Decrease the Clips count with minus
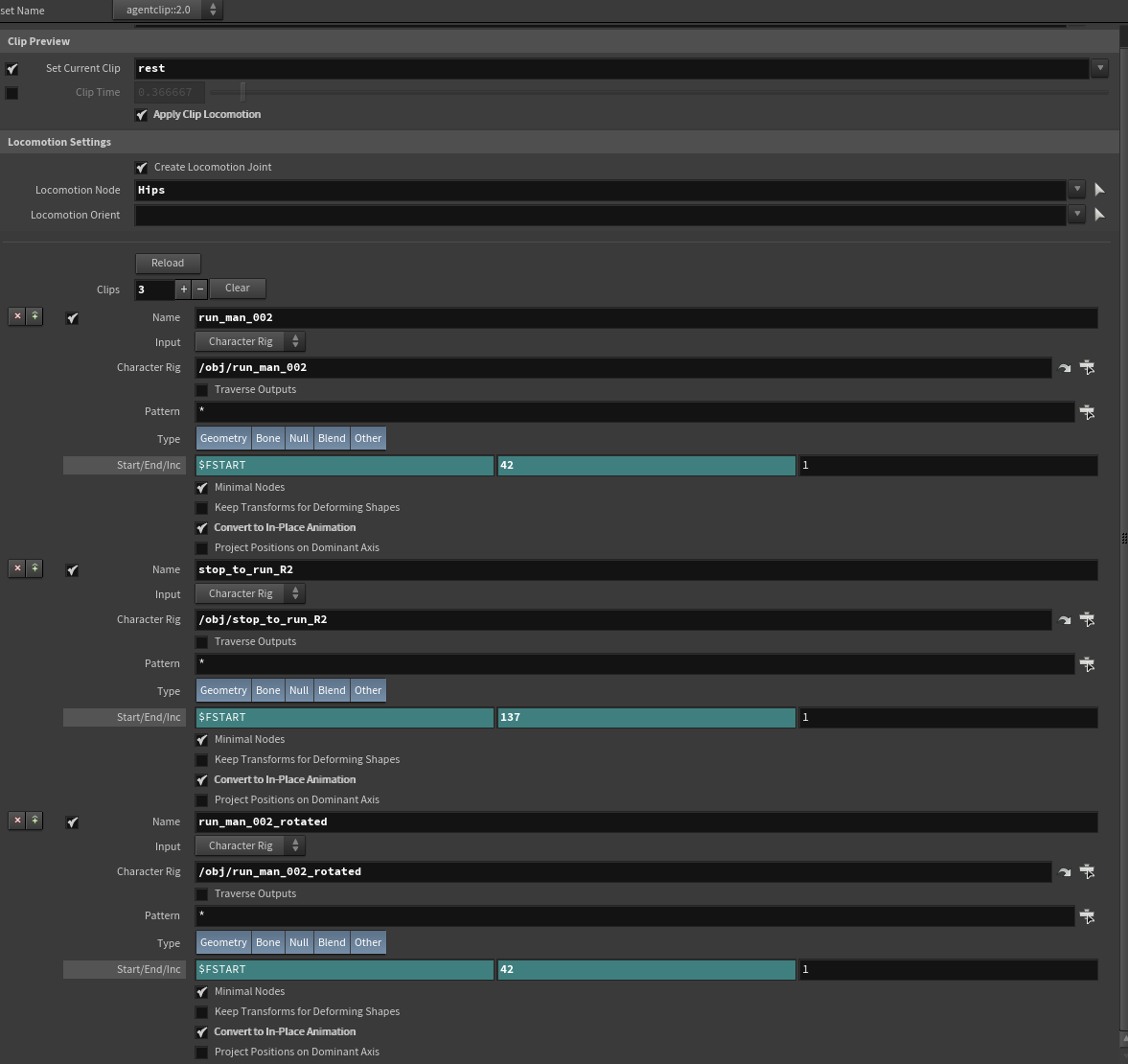Screen dimensions: 1128x1064 coord(200,289)
